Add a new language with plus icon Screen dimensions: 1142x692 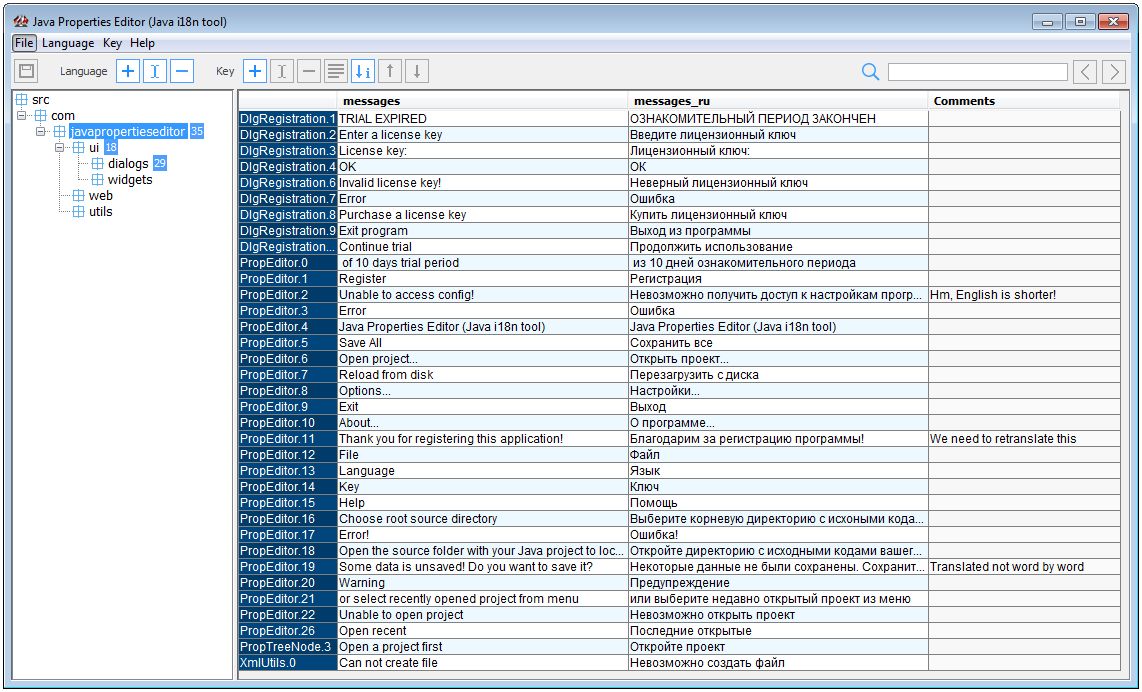click(127, 71)
